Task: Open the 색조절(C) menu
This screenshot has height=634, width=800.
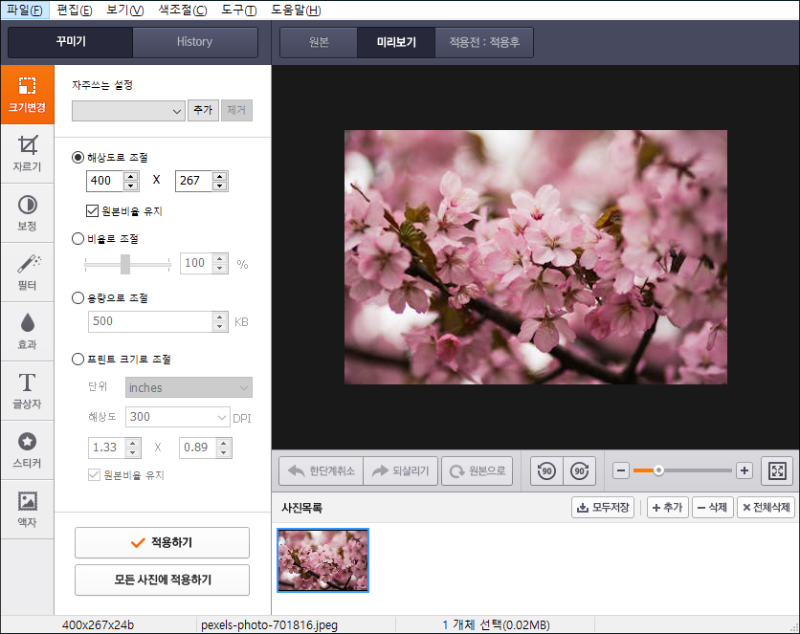Action: click(x=183, y=10)
